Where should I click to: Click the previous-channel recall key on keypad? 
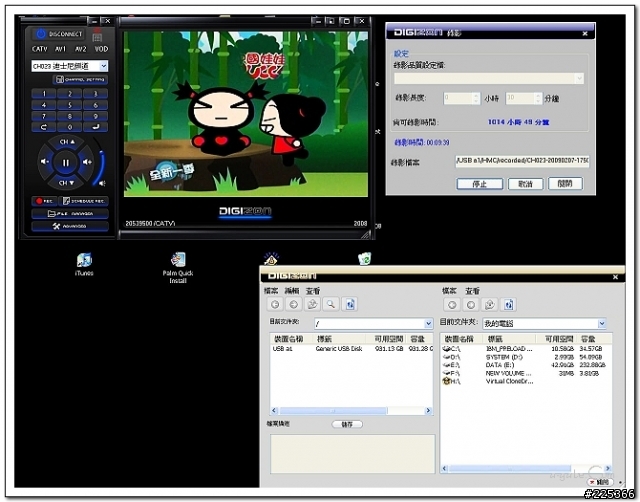pos(44,127)
